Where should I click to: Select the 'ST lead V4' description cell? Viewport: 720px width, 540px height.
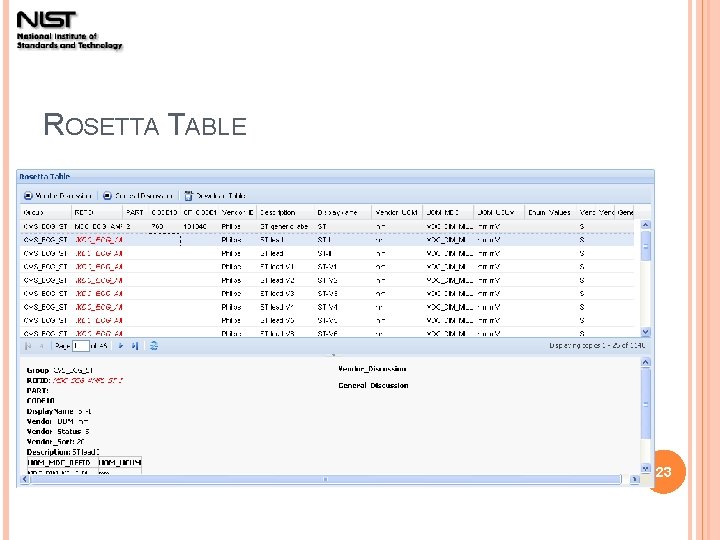coord(285,307)
